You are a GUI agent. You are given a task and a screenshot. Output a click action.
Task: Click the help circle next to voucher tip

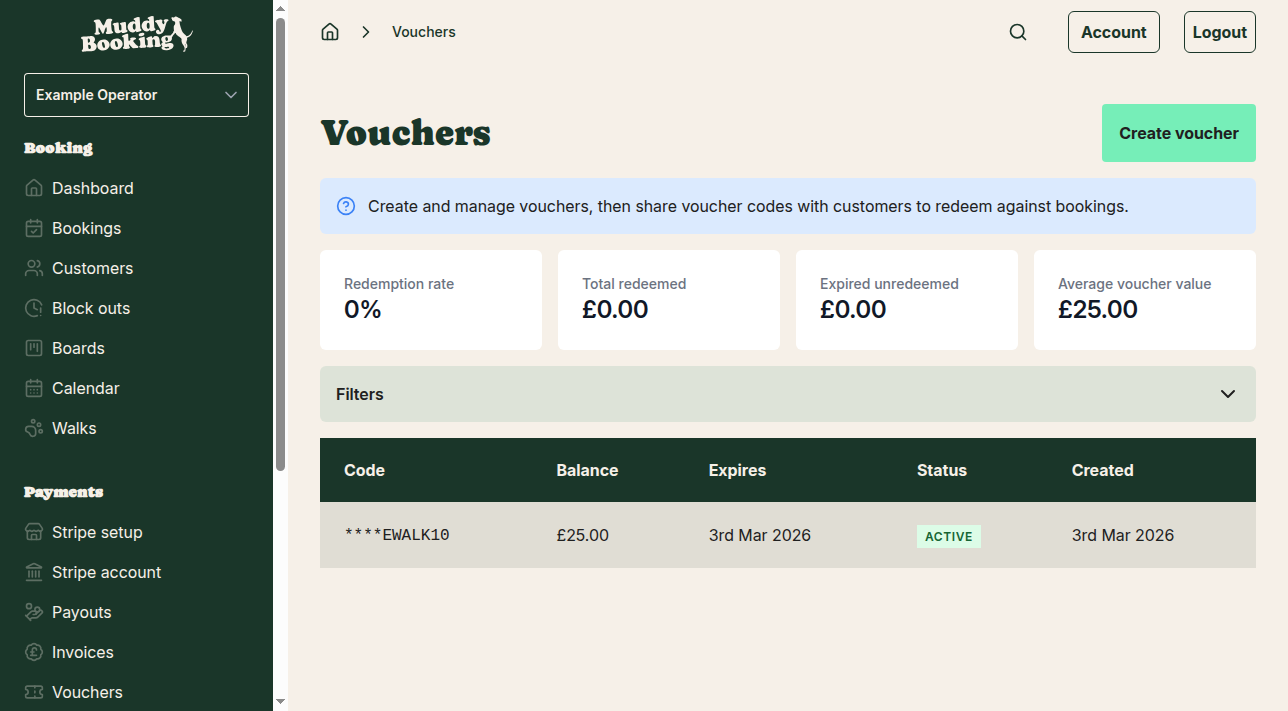[345, 205]
